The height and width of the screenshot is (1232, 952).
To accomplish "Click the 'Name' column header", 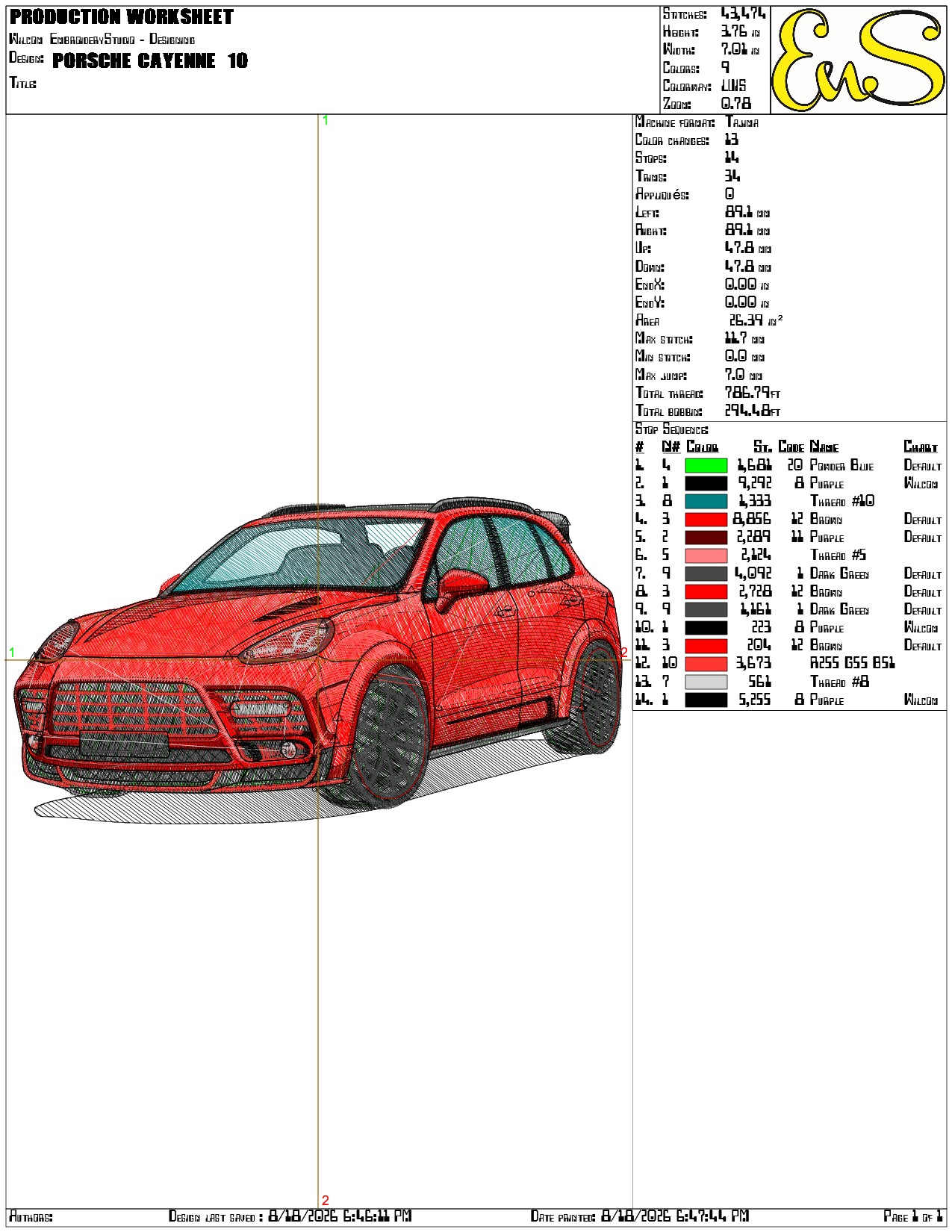I will click(824, 447).
